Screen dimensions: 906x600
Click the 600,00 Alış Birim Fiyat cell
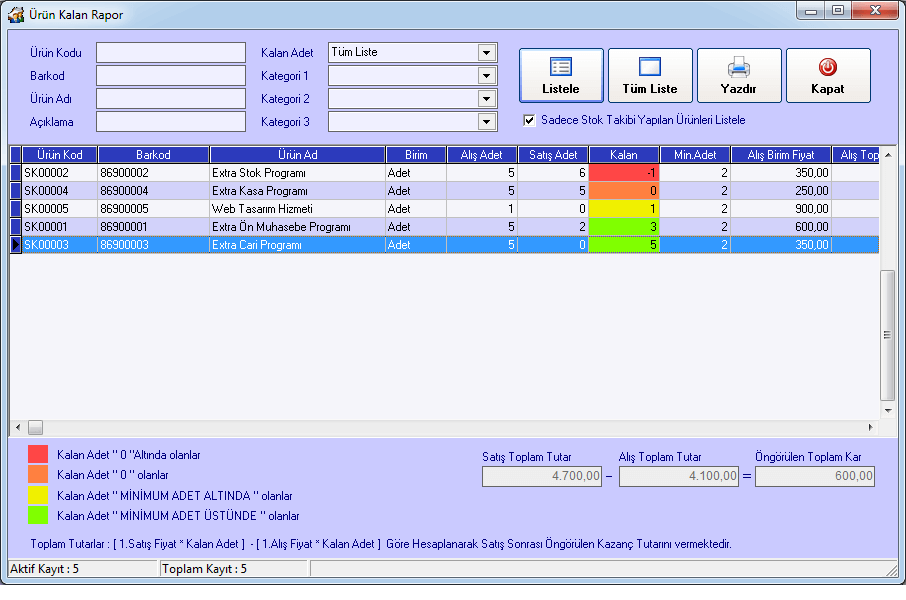point(781,227)
